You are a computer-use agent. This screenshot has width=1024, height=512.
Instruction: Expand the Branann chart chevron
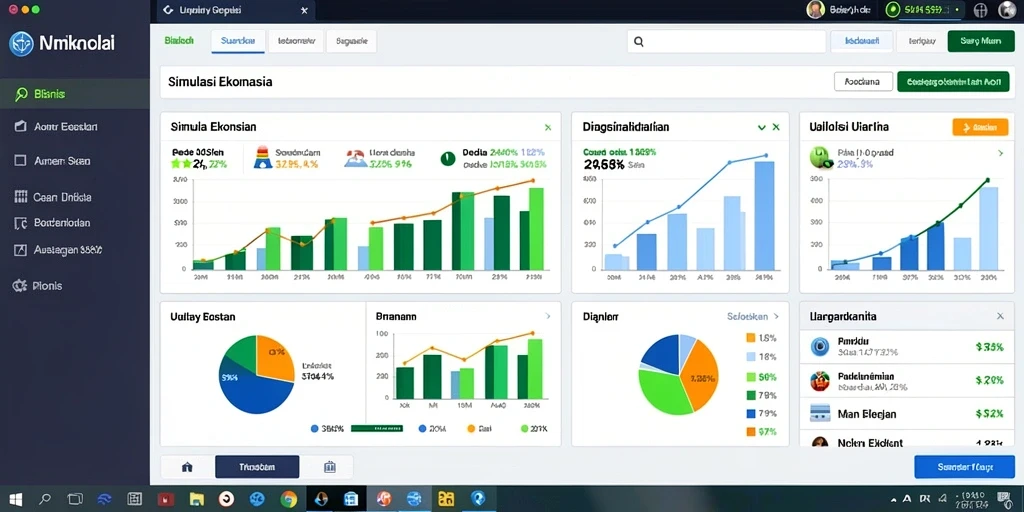(547, 316)
